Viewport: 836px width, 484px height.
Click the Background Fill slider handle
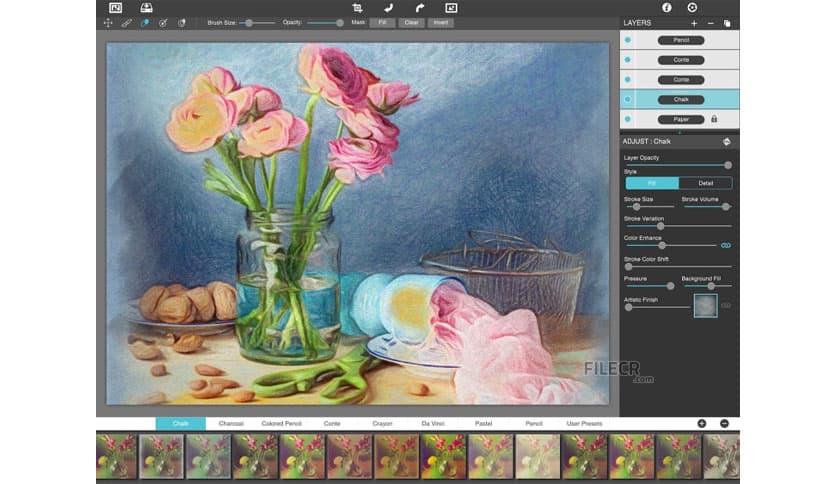point(711,286)
